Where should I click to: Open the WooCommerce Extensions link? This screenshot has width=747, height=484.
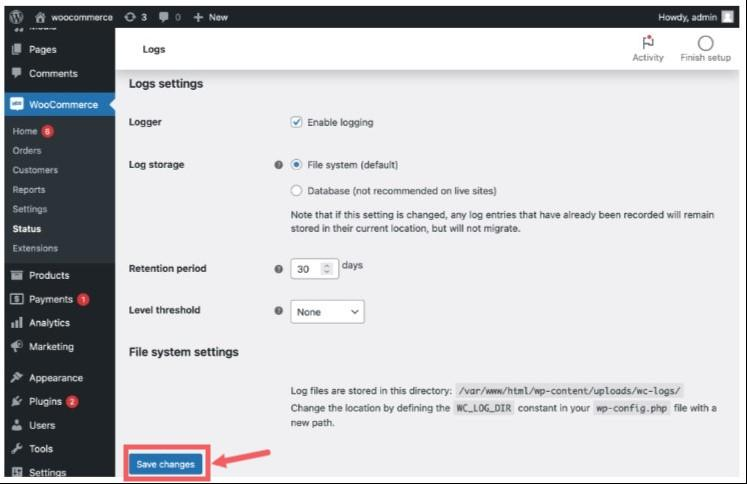35,248
